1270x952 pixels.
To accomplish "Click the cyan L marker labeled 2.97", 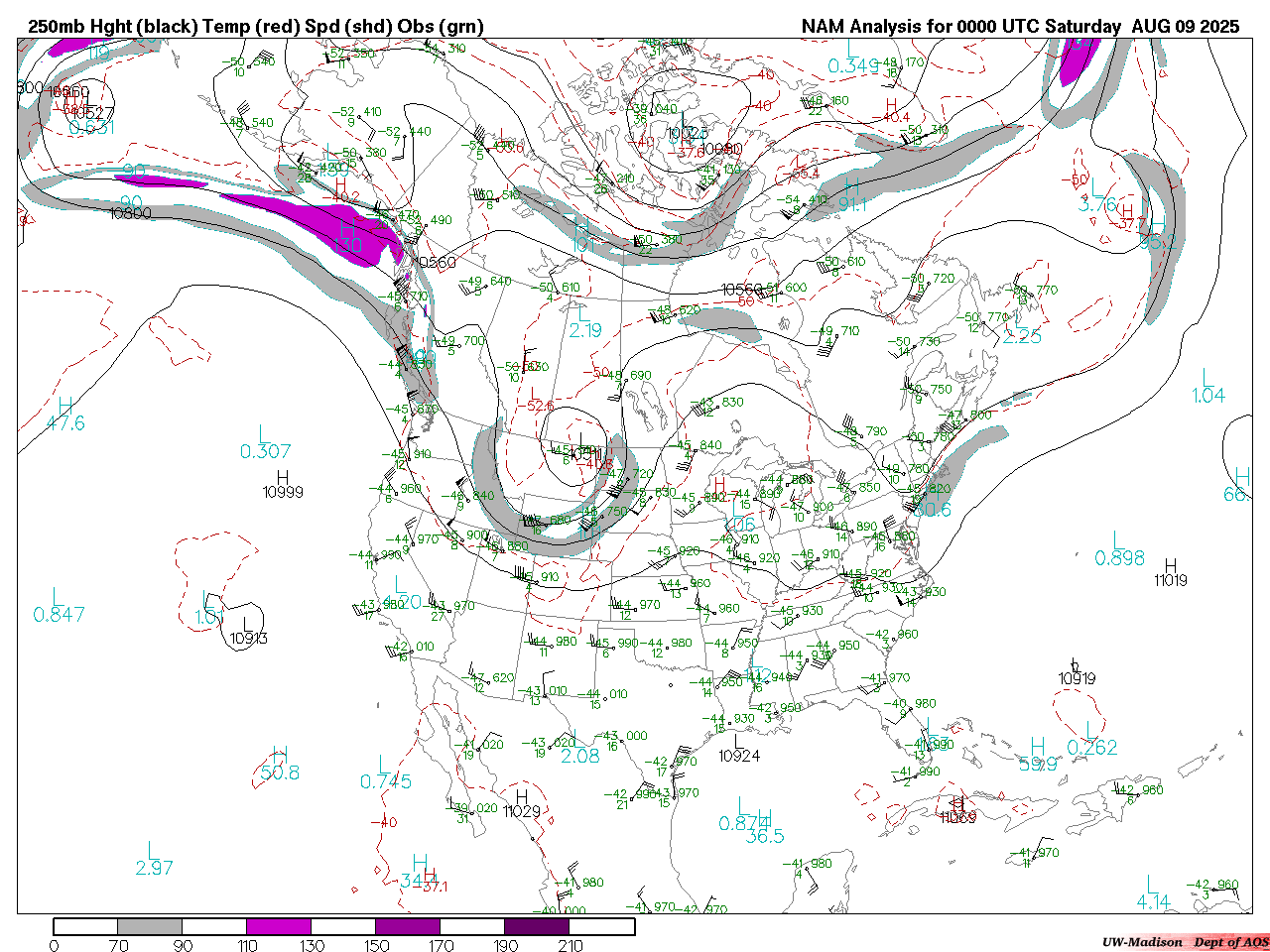I will click(153, 851).
